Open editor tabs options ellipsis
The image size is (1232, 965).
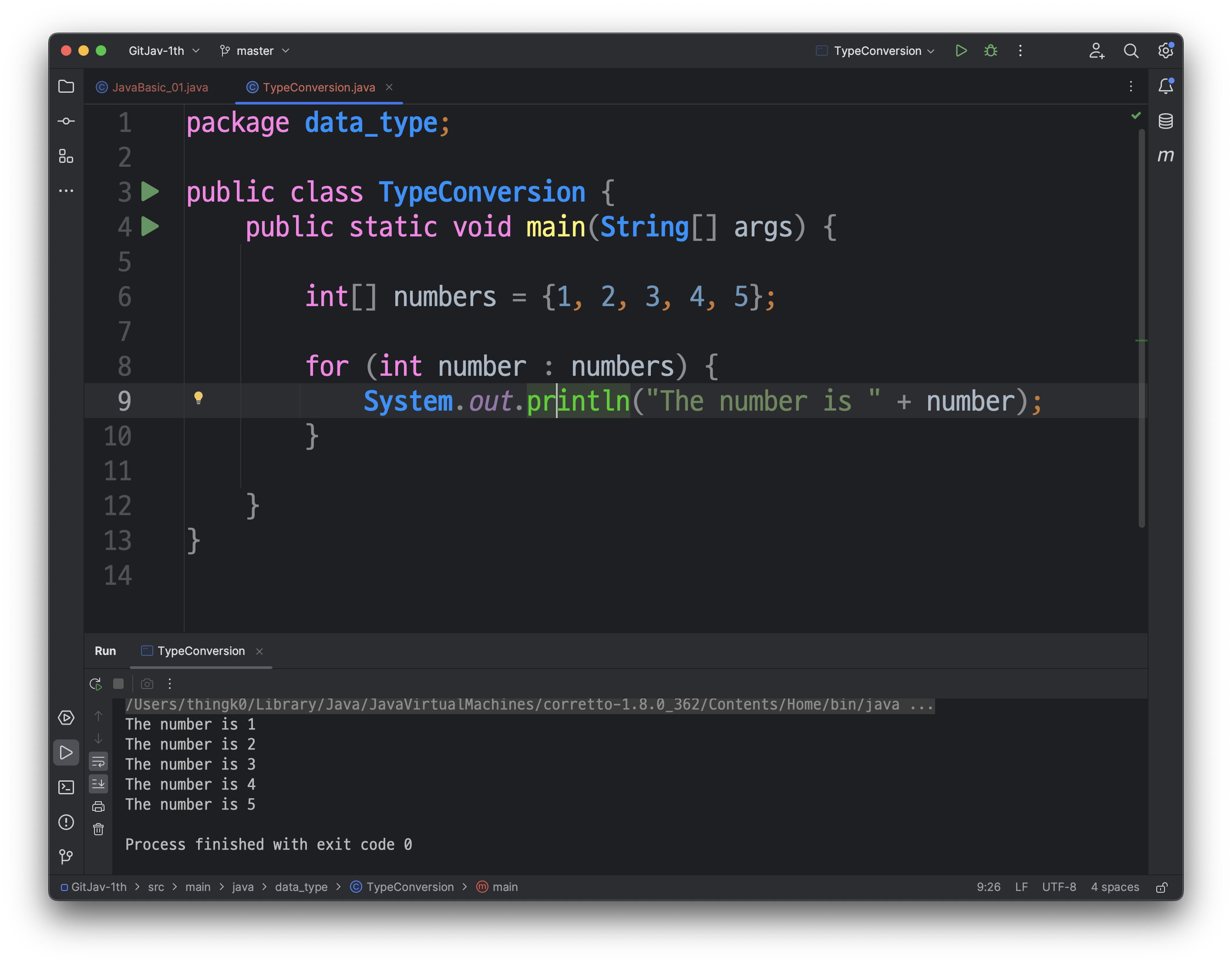(1130, 87)
